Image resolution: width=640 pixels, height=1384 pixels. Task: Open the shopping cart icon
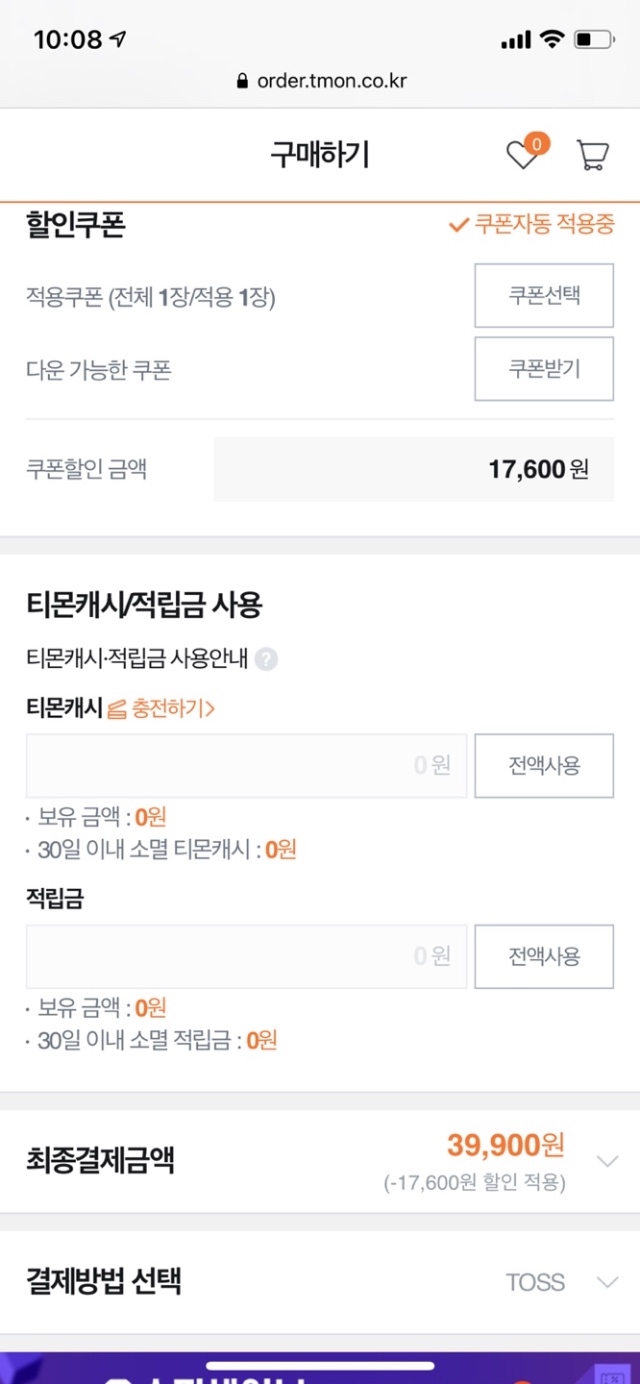click(x=592, y=155)
